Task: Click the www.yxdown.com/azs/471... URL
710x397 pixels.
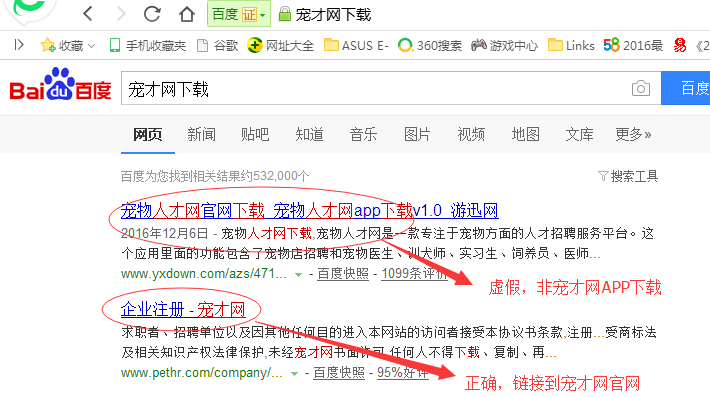Action: 203,273
